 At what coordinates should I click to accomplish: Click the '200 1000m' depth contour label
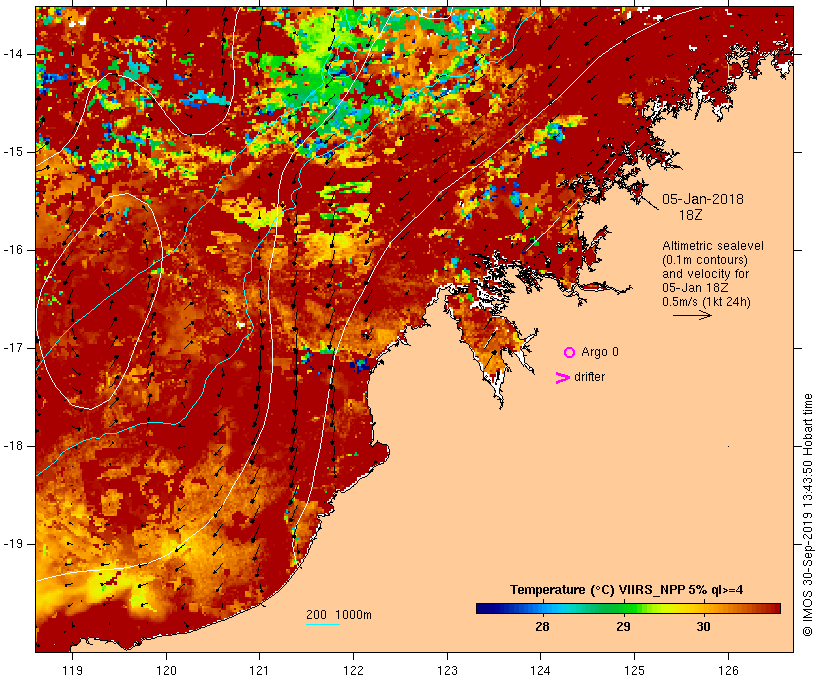[x=339, y=615]
